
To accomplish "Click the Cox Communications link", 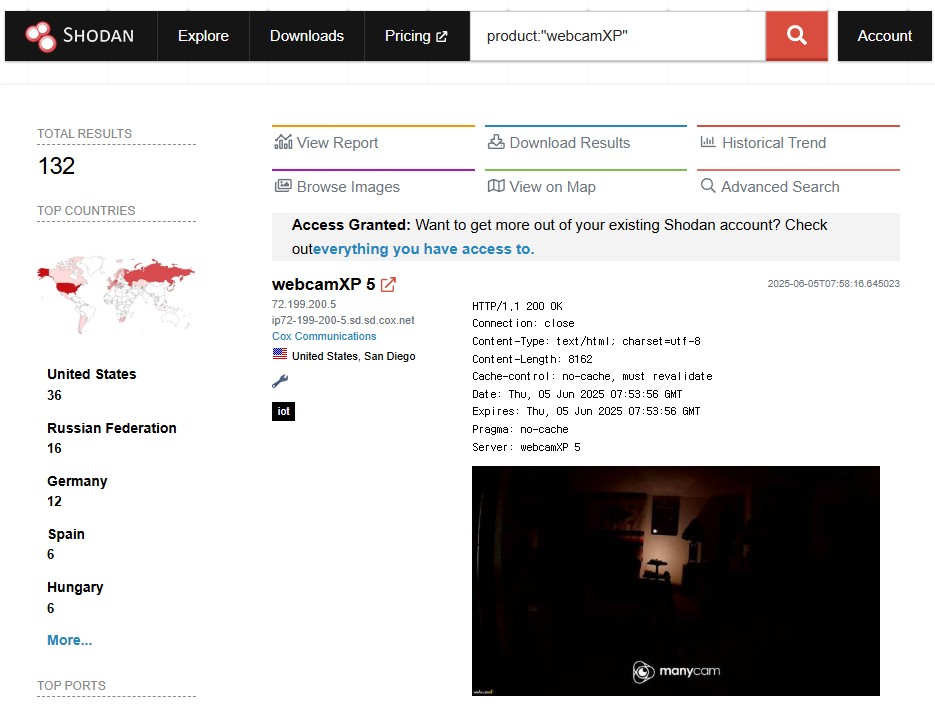I will 324,336.
